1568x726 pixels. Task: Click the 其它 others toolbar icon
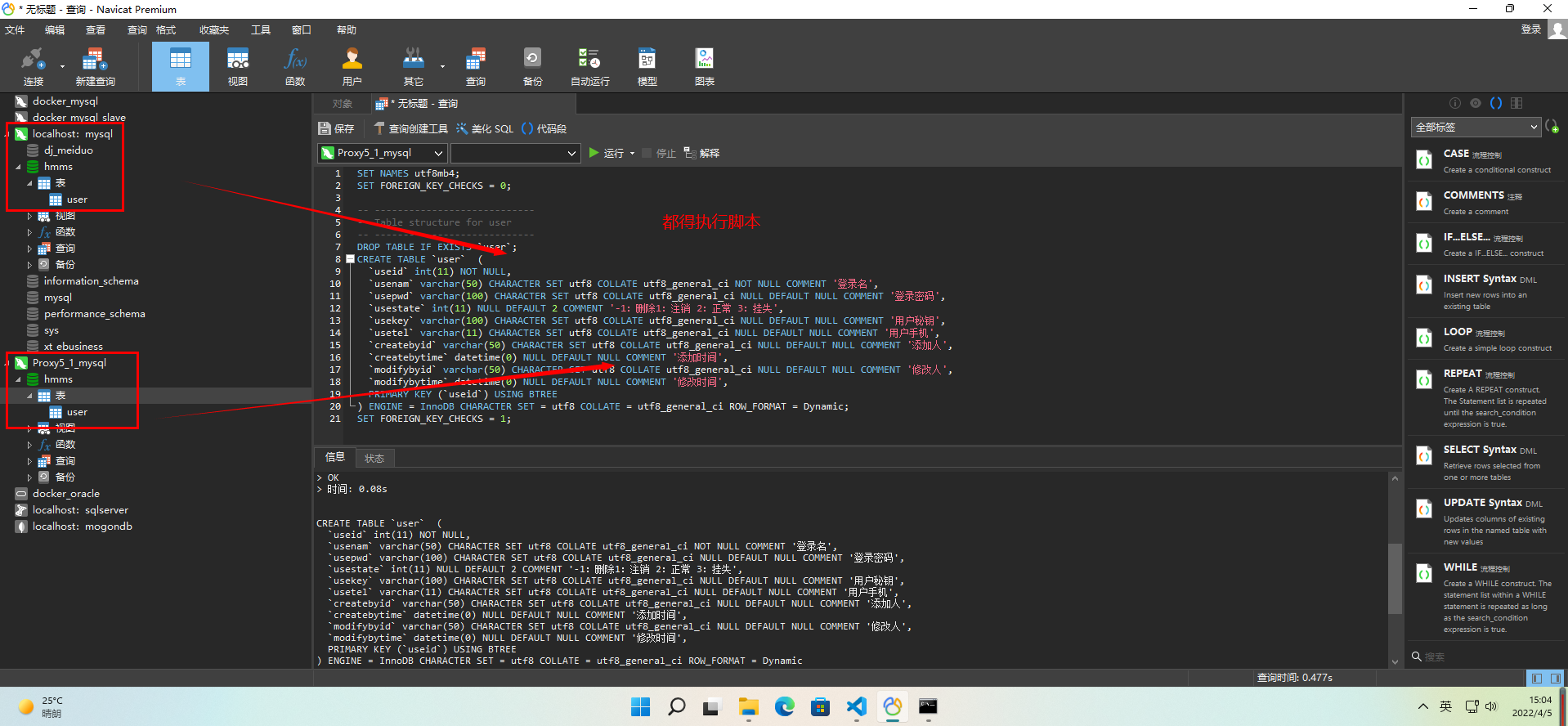click(x=414, y=66)
